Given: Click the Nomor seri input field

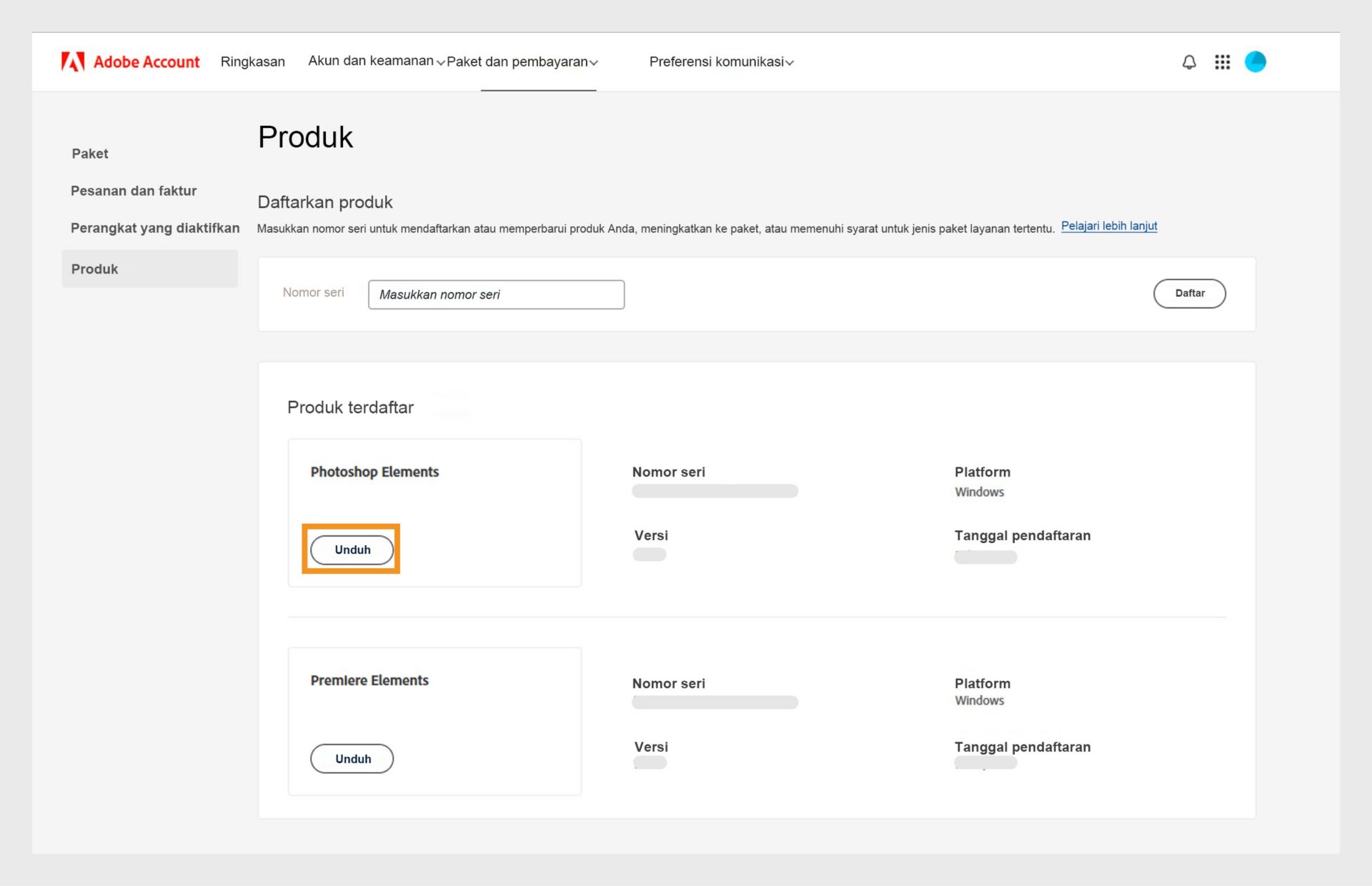Looking at the screenshot, I should pos(496,294).
